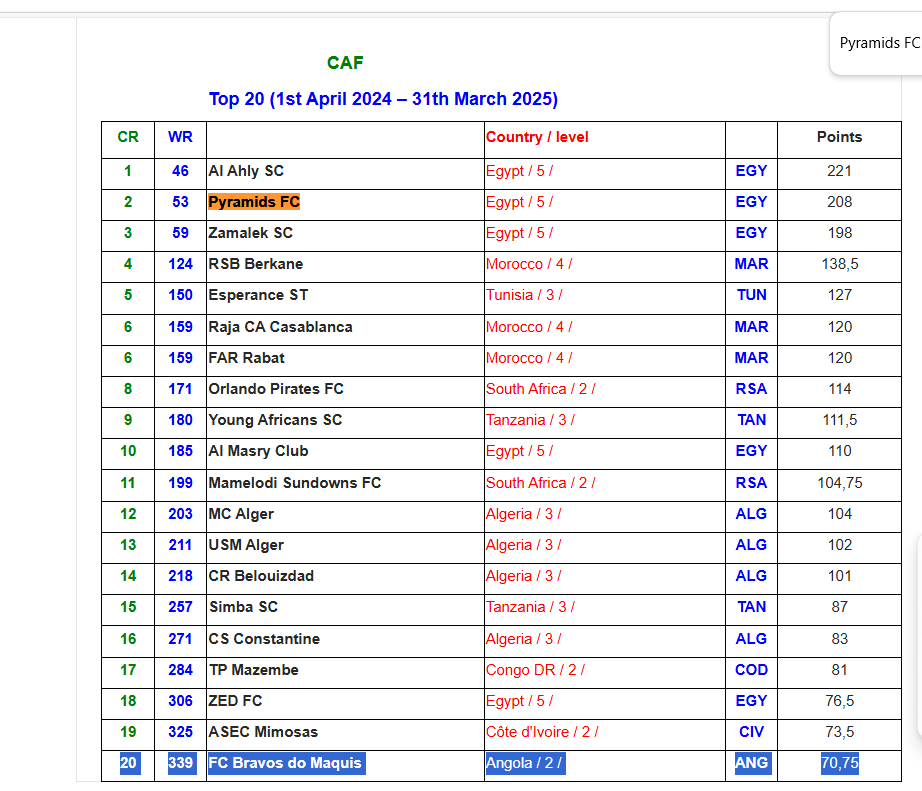The image size is (922, 791).
Task: Click world rank 171
Action: (x=180, y=389)
